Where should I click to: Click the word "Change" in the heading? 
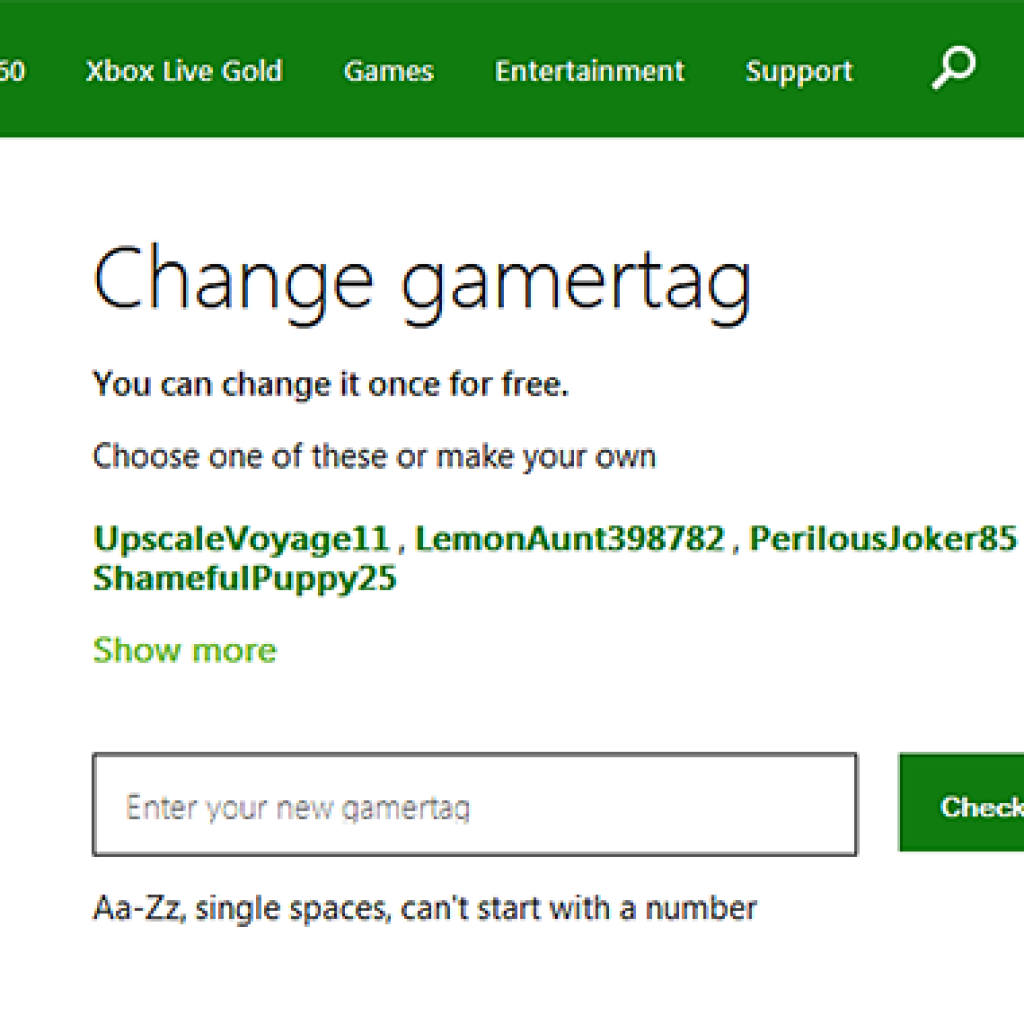pyautogui.click(x=233, y=278)
